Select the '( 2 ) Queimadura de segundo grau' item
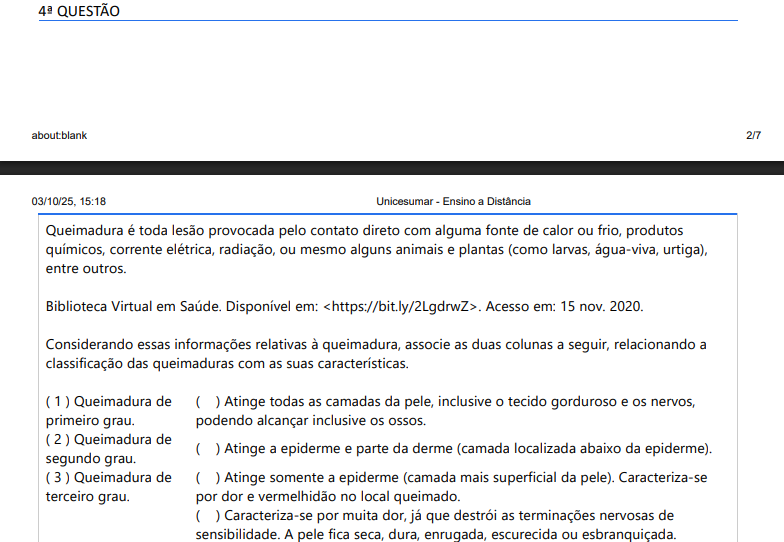784x542 pixels. click(x=108, y=449)
